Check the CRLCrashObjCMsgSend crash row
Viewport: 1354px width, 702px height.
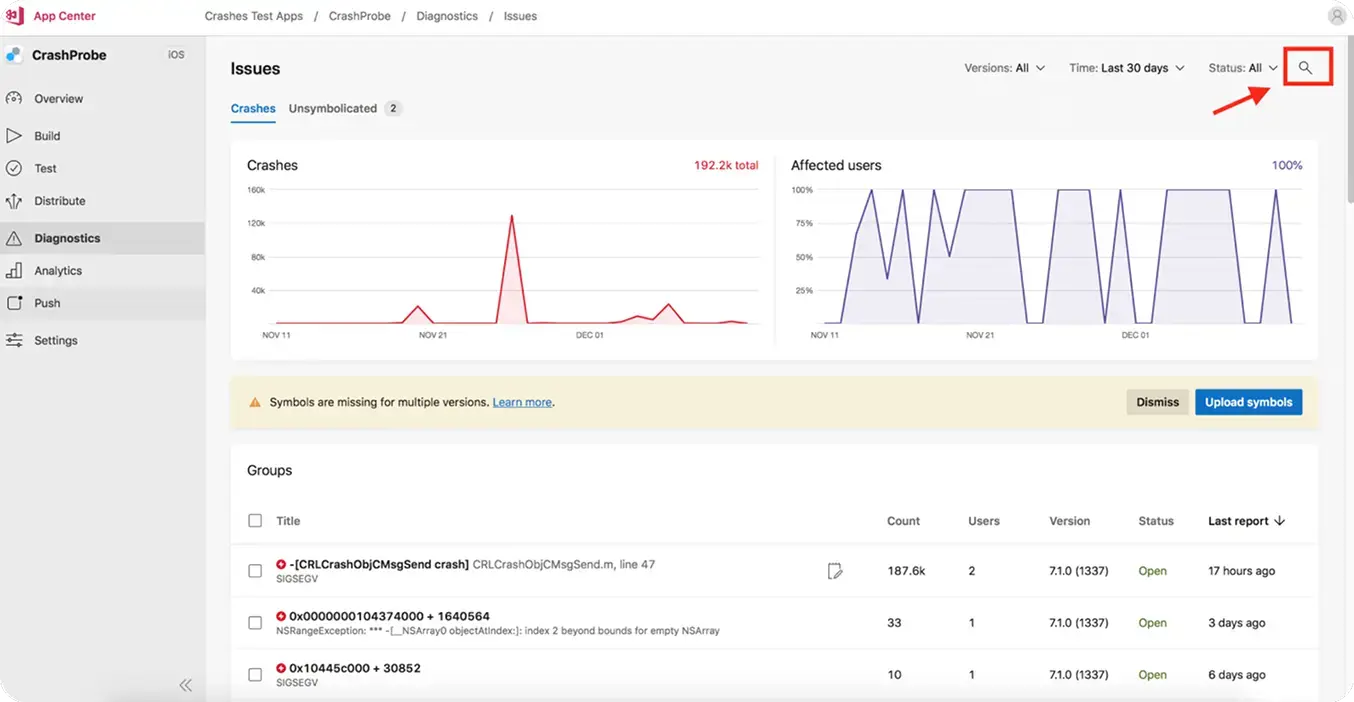255,570
